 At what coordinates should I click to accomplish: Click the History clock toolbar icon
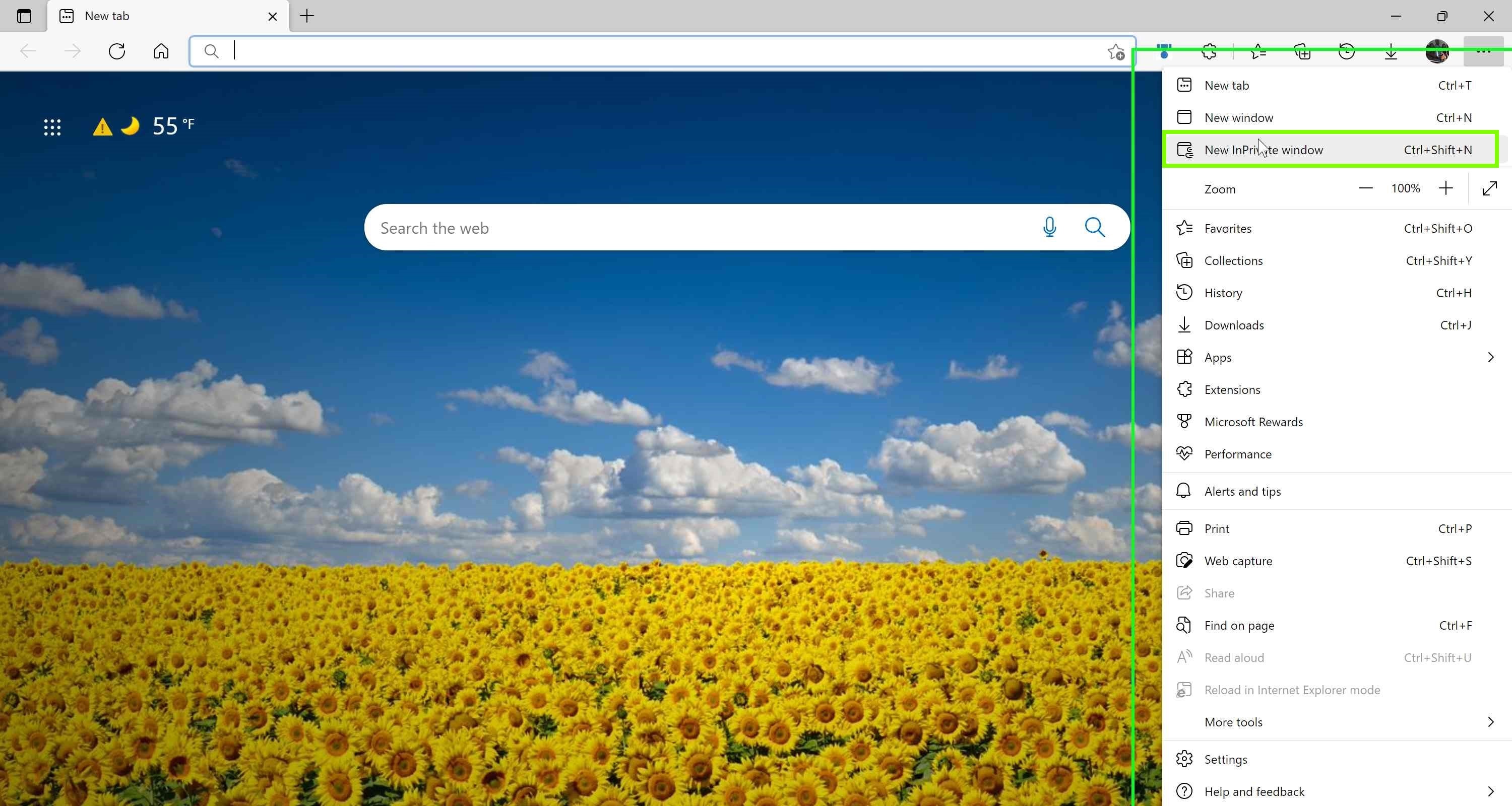[1347, 51]
